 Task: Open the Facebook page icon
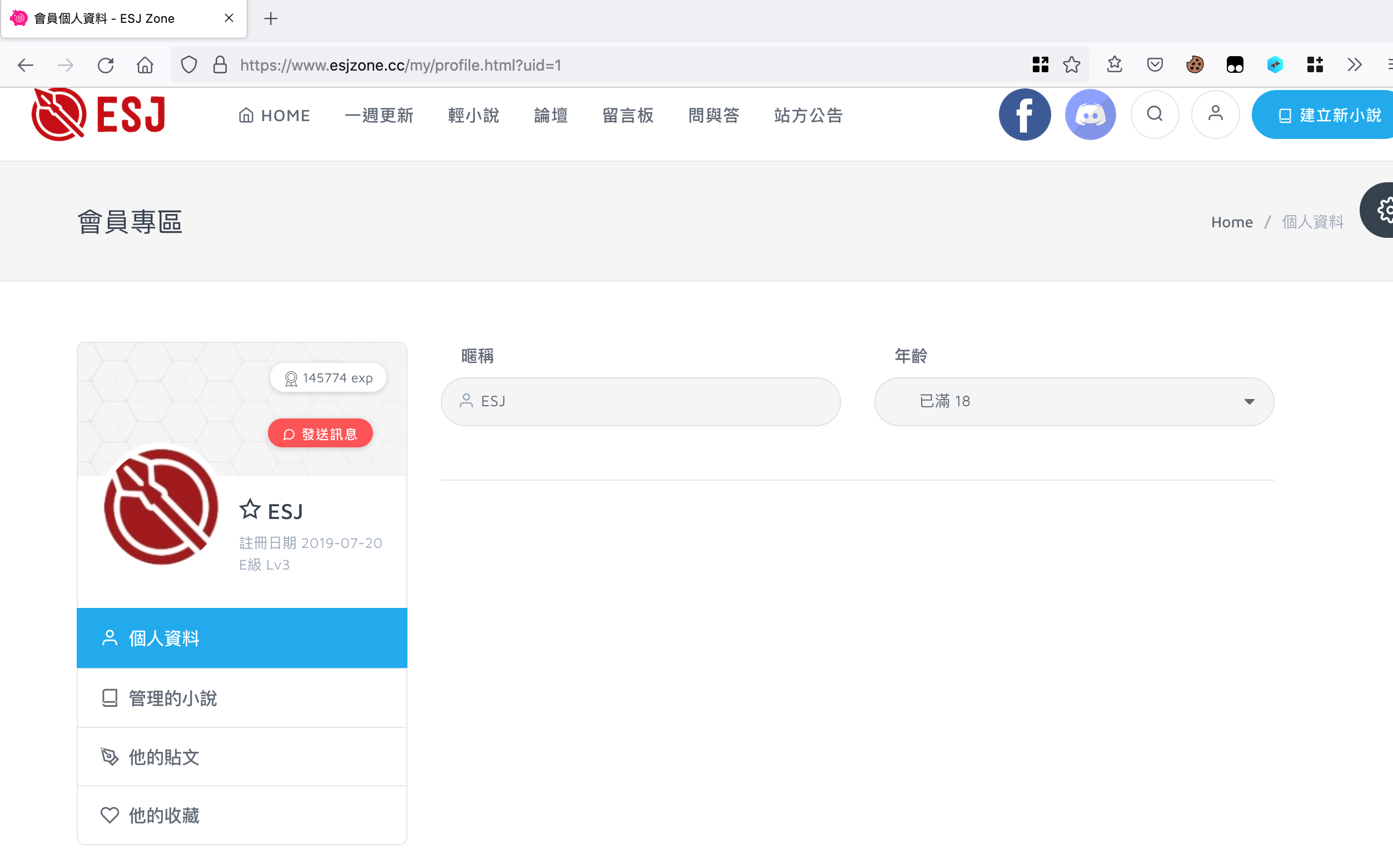point(1024,115)
